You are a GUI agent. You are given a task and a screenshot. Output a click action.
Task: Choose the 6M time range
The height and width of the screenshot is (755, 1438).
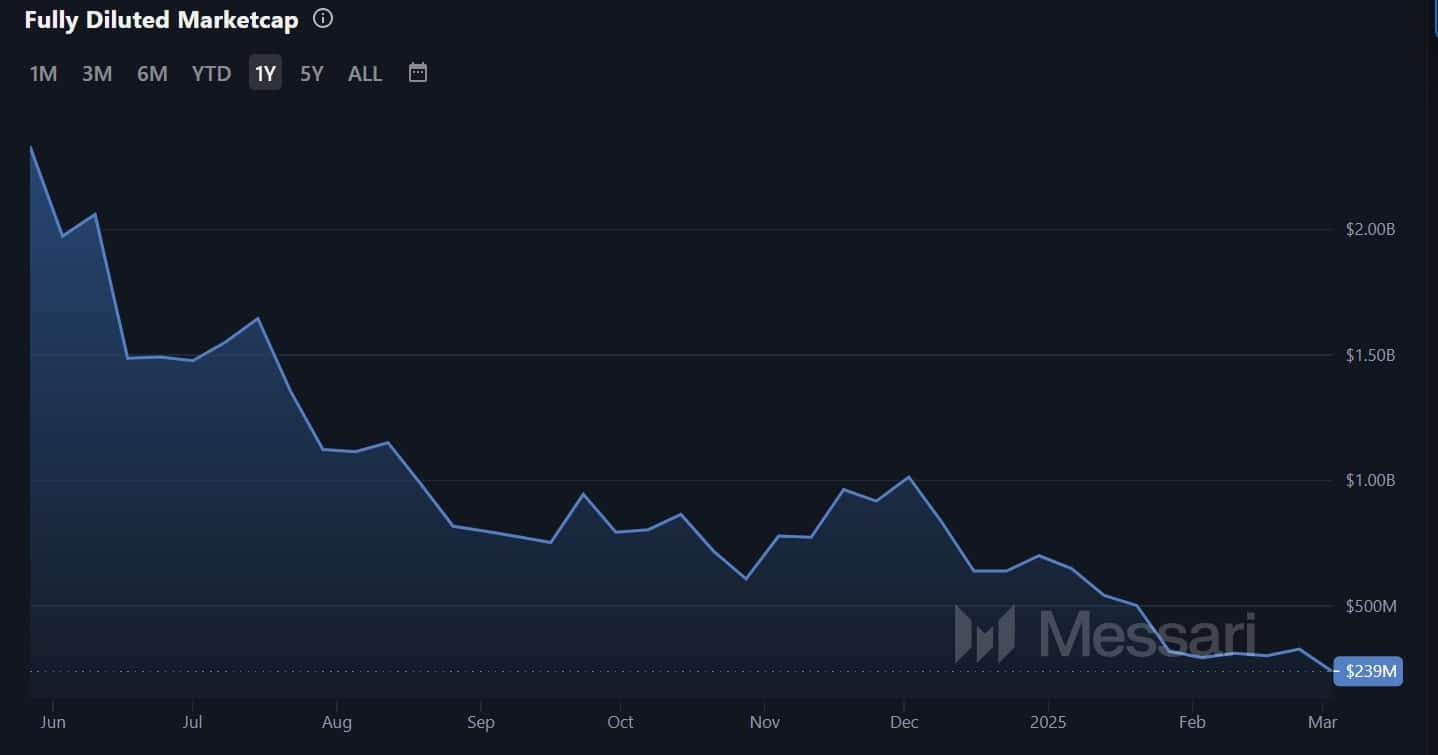click(x=152, y=73)
